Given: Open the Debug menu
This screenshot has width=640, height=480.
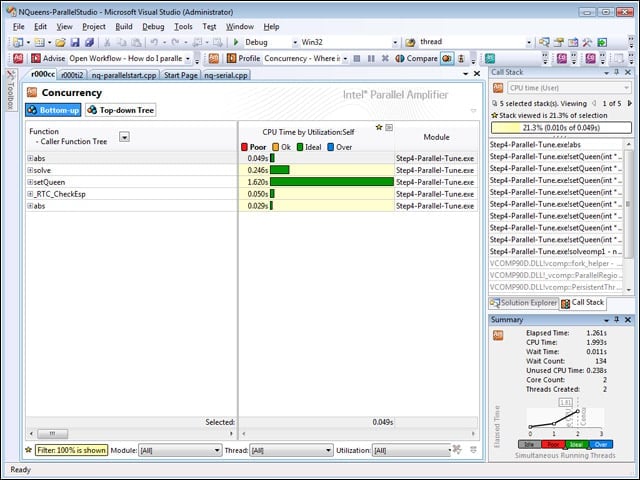Looking at the screenshot, I should tap(153, 27).
